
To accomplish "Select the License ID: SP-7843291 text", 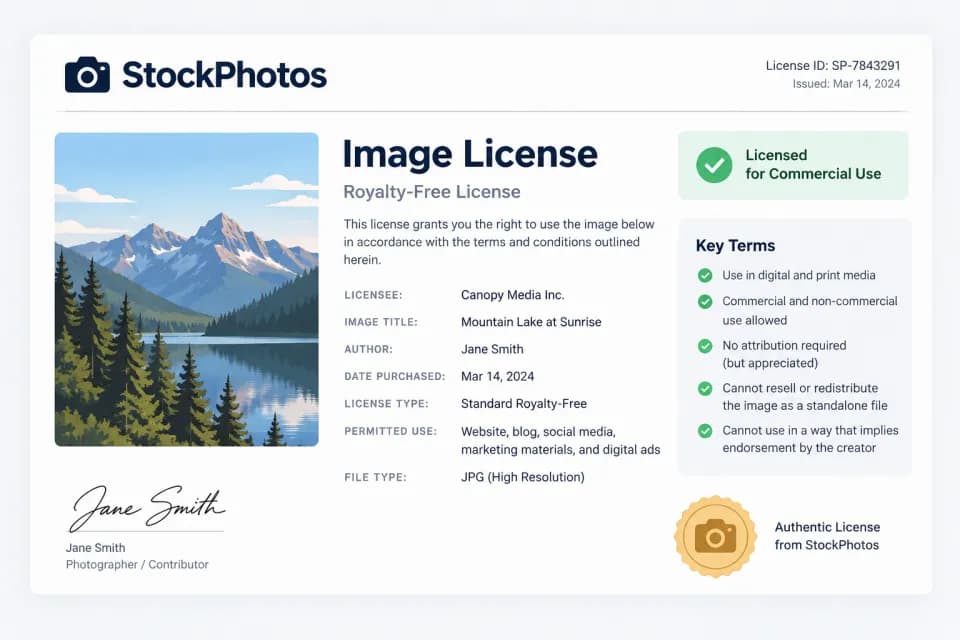I will point(833,66).
